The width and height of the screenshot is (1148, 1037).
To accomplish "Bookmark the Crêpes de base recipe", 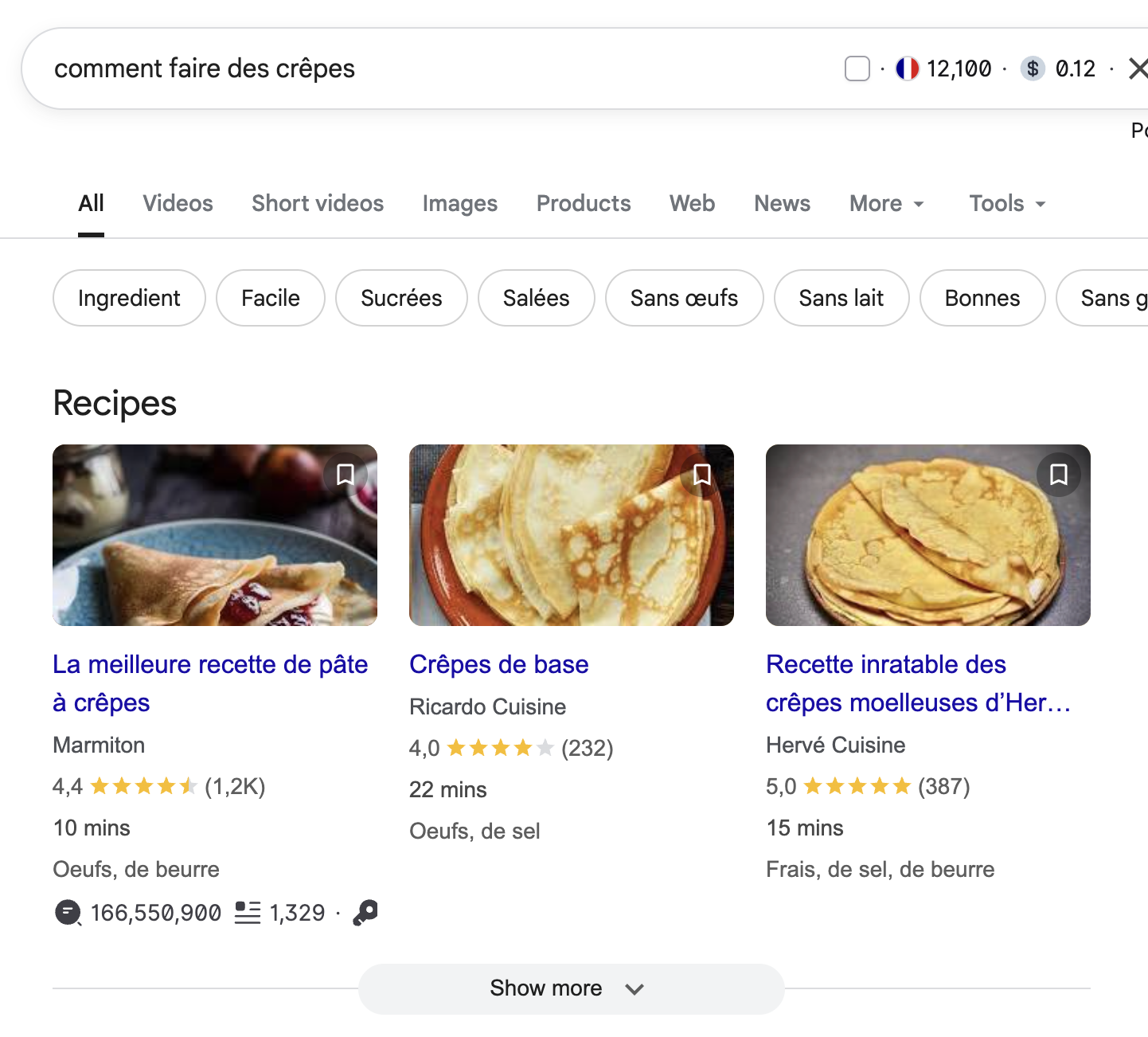I will [x=701, y=475].
